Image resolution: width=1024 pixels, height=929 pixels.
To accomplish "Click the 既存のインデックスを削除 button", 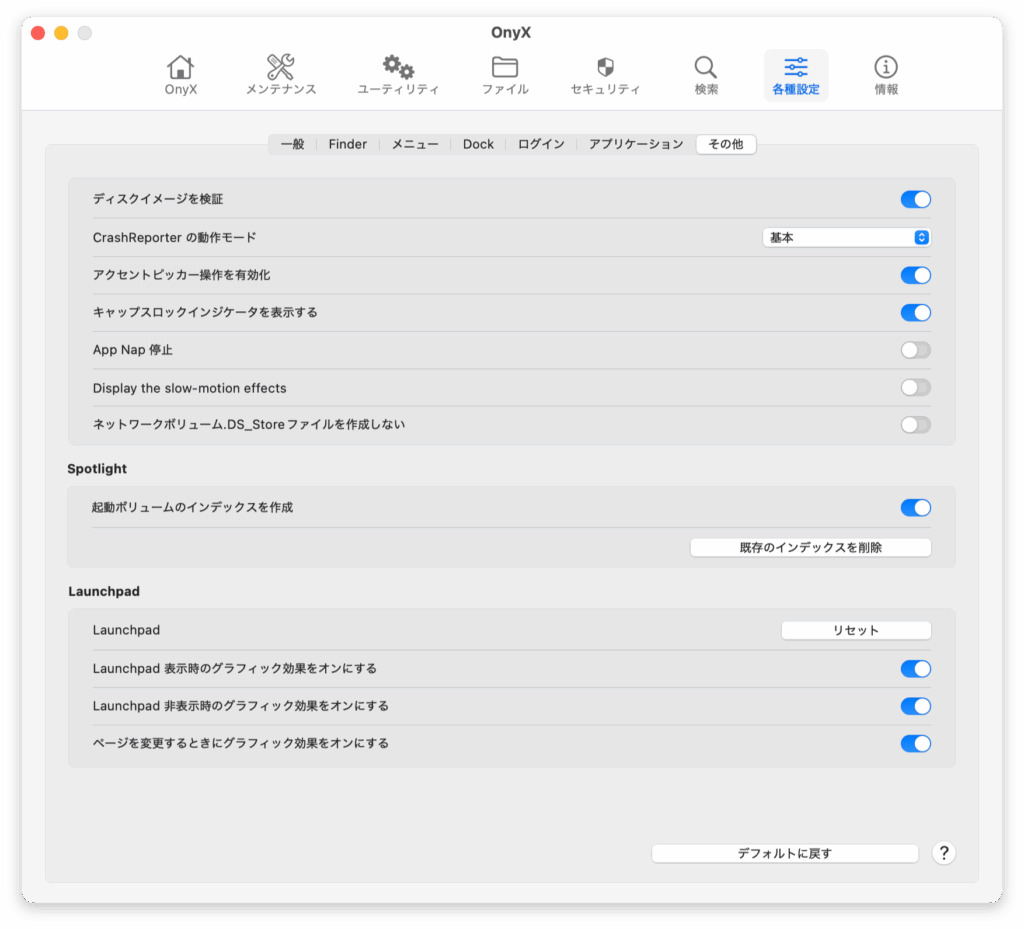I will pos(810,548).
